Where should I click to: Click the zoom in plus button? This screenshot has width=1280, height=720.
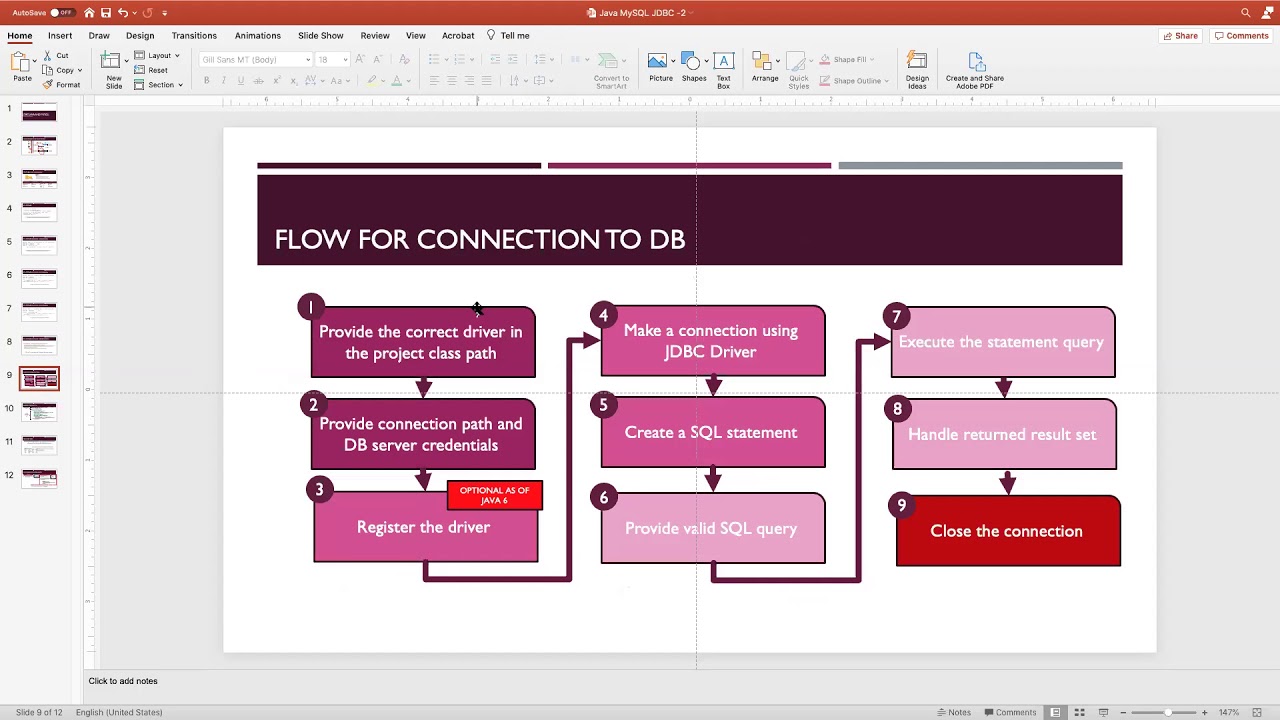[1204, 712]
